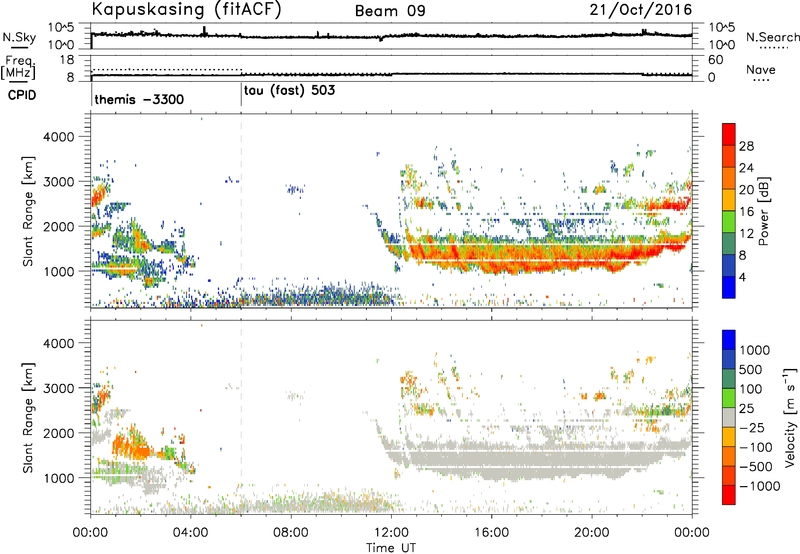Click the "04:00" time axis tick label
The height and width of the screenshot is (554, 800).
[191, 533]
